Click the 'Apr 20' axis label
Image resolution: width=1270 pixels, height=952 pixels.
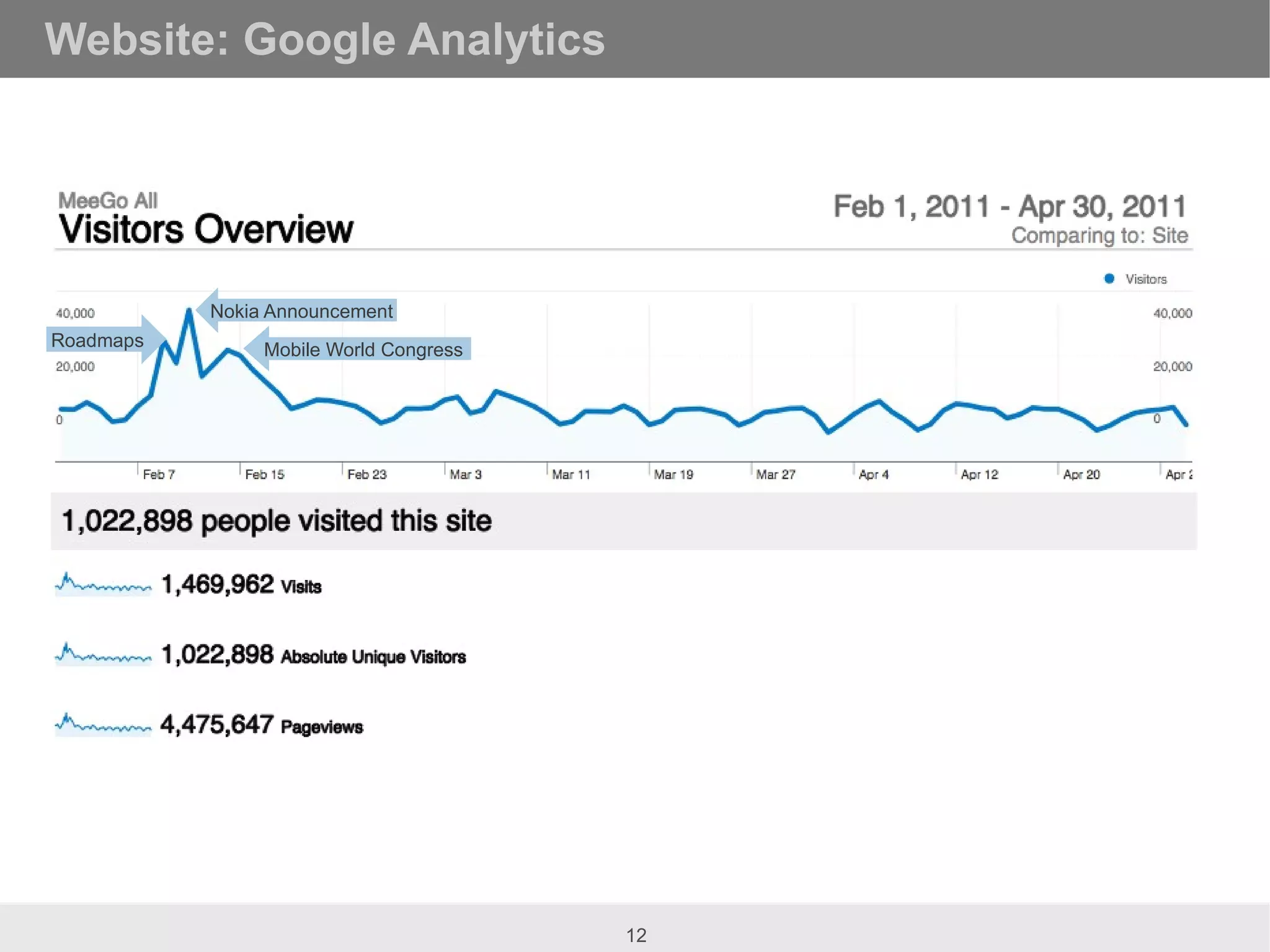tap(1081, 474)
